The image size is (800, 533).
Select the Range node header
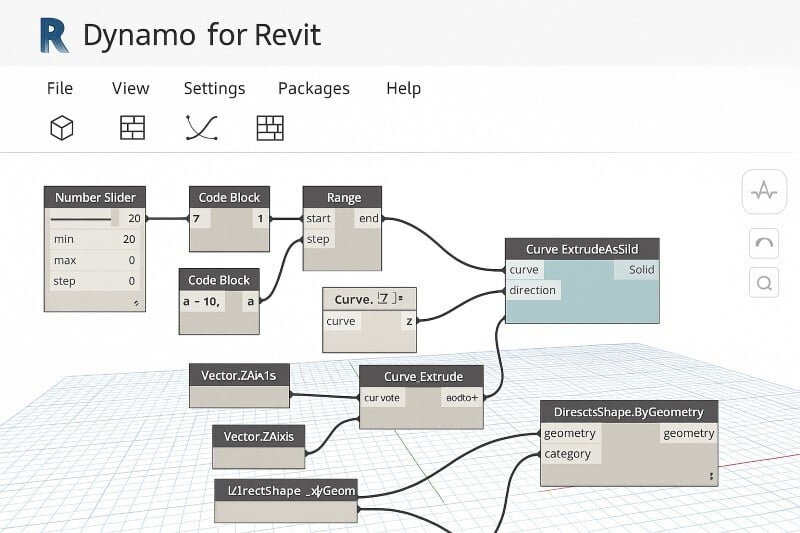point(342,197)
